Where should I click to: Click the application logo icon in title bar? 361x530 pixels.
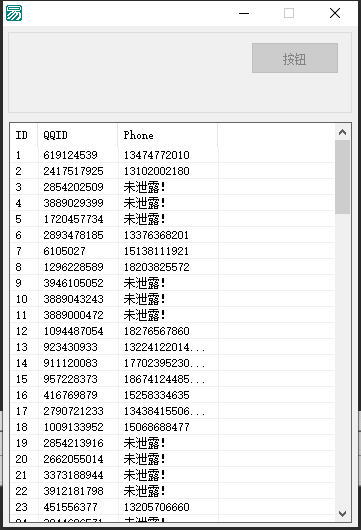[x=14, y=13]
